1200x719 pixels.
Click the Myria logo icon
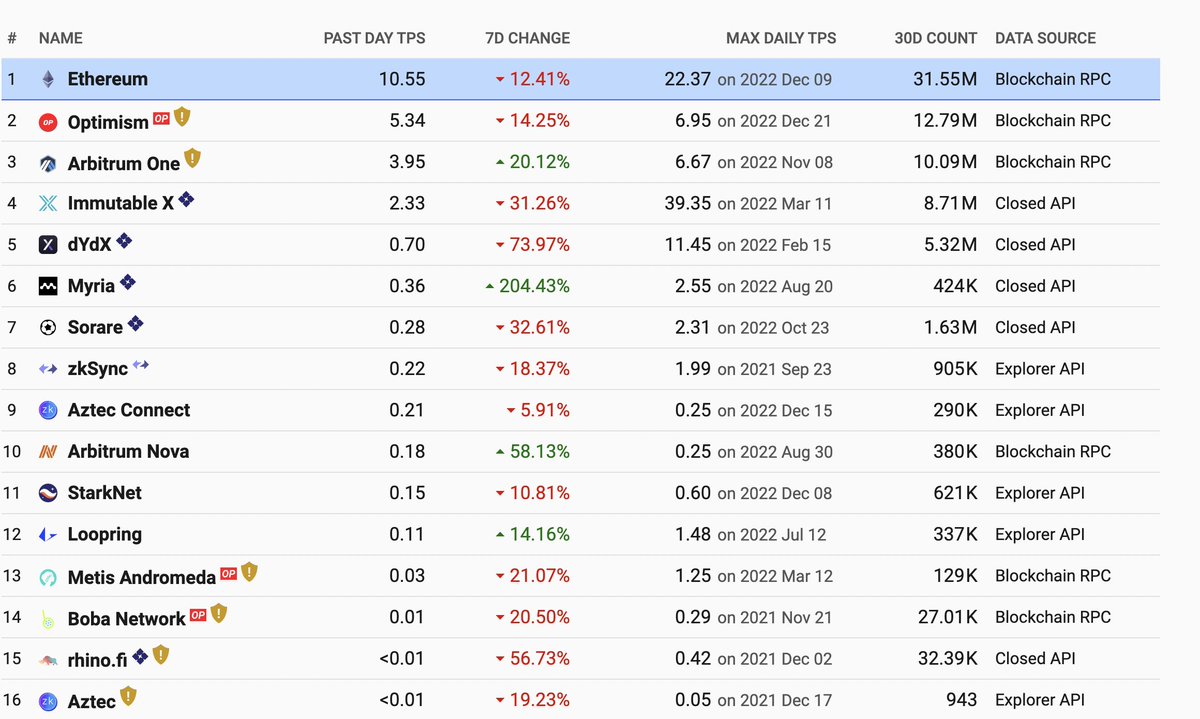click(x=48, y=287)
